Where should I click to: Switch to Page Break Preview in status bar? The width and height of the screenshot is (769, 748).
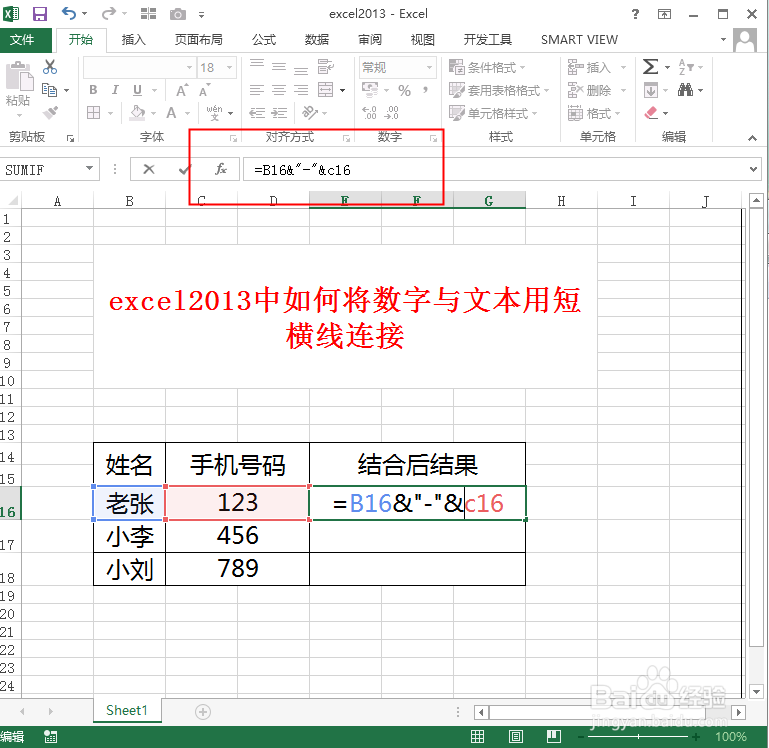click(554, 736)
